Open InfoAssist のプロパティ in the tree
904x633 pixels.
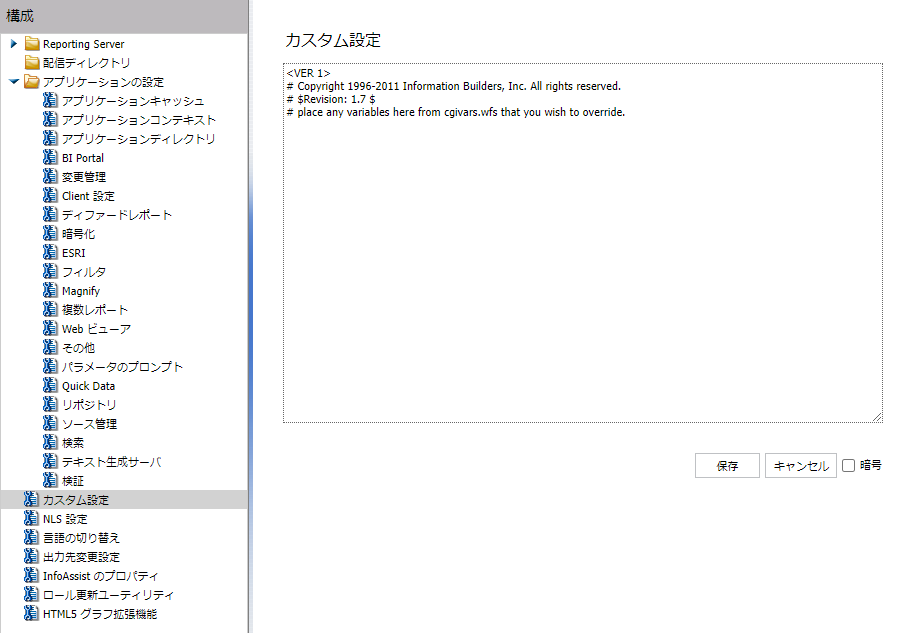tap(100, 576)
